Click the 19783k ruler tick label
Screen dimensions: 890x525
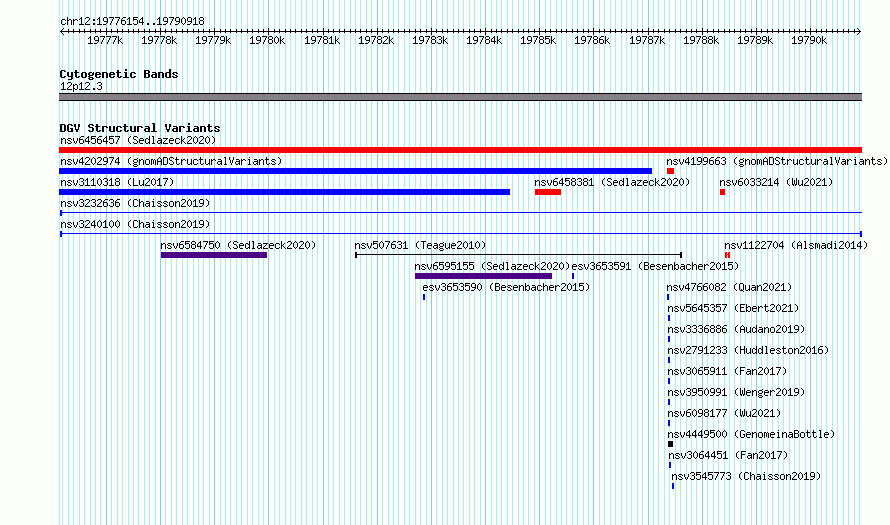(430, 40)
